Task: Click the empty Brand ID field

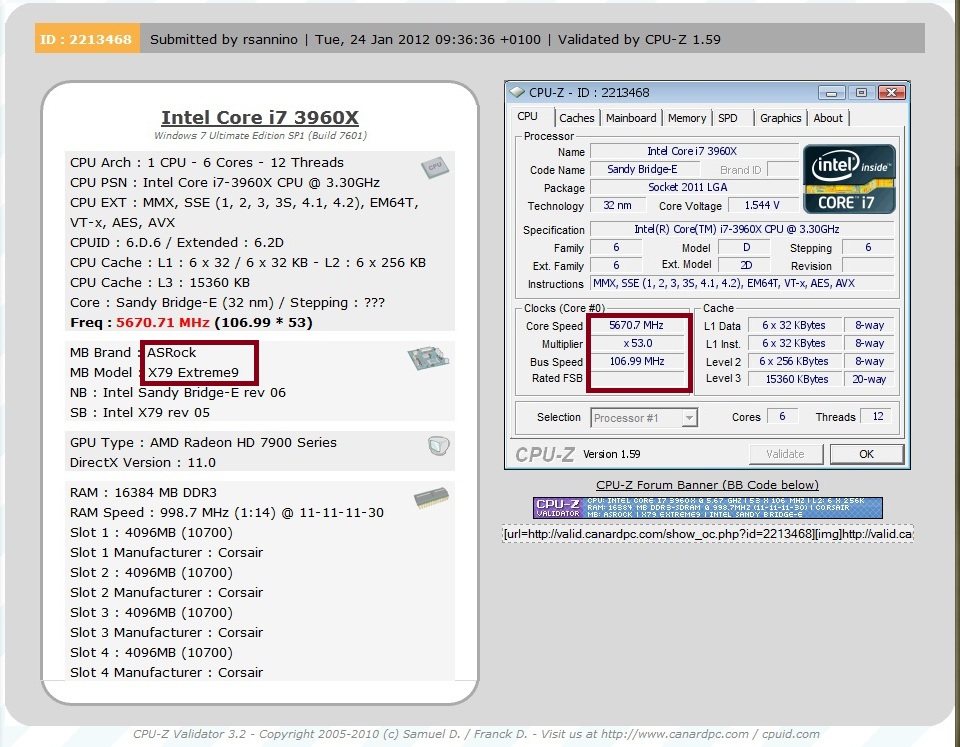Action: [783, 170]
